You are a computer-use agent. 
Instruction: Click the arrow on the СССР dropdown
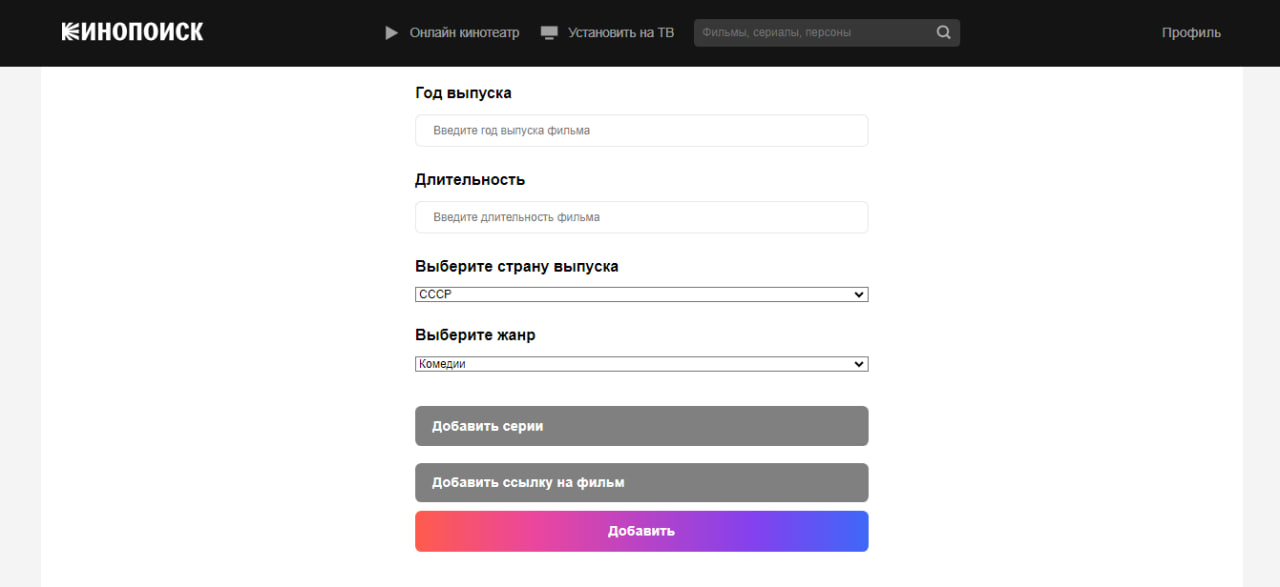pos(858,294)
